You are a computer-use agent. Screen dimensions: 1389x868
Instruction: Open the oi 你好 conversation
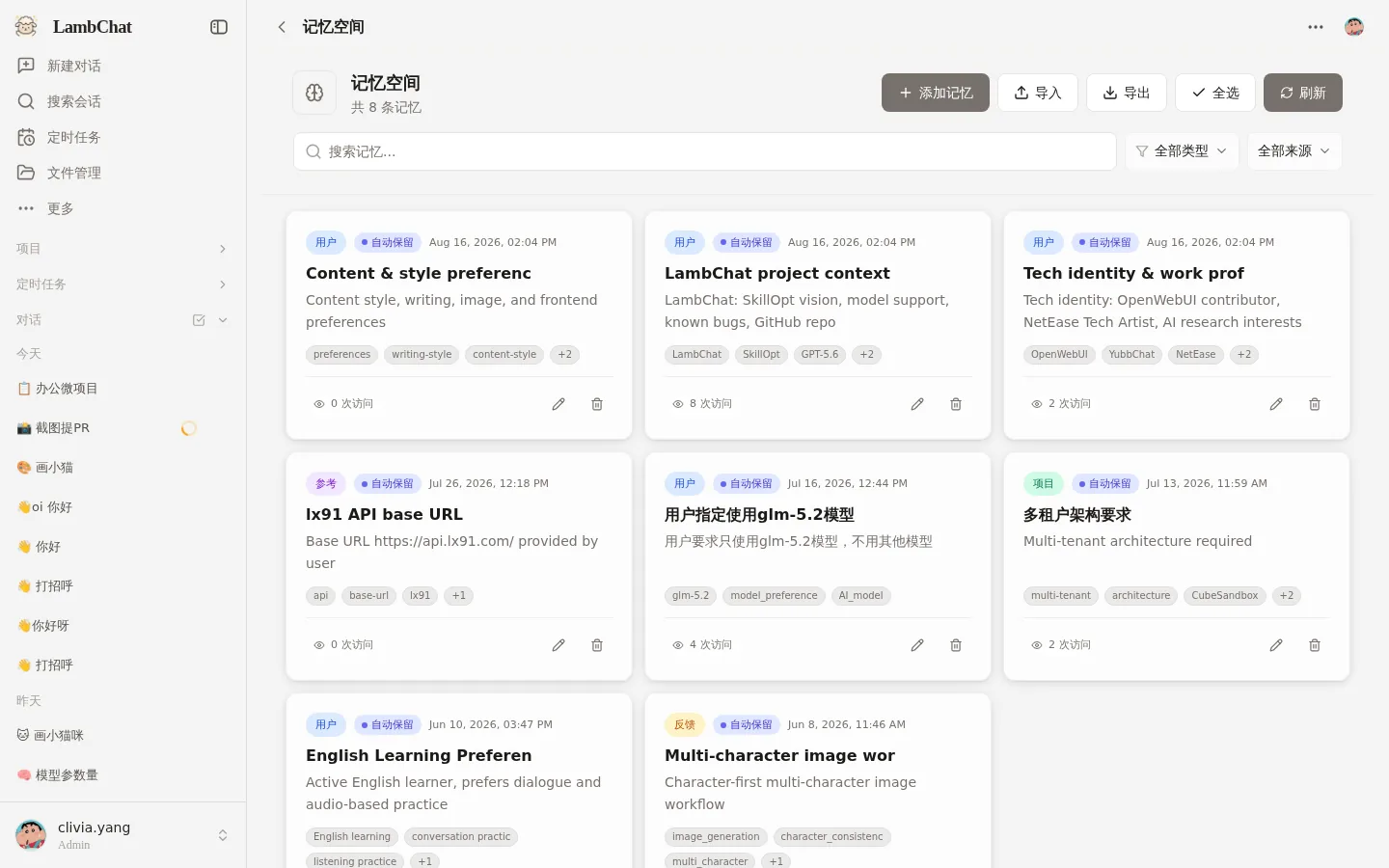point(123,507)
